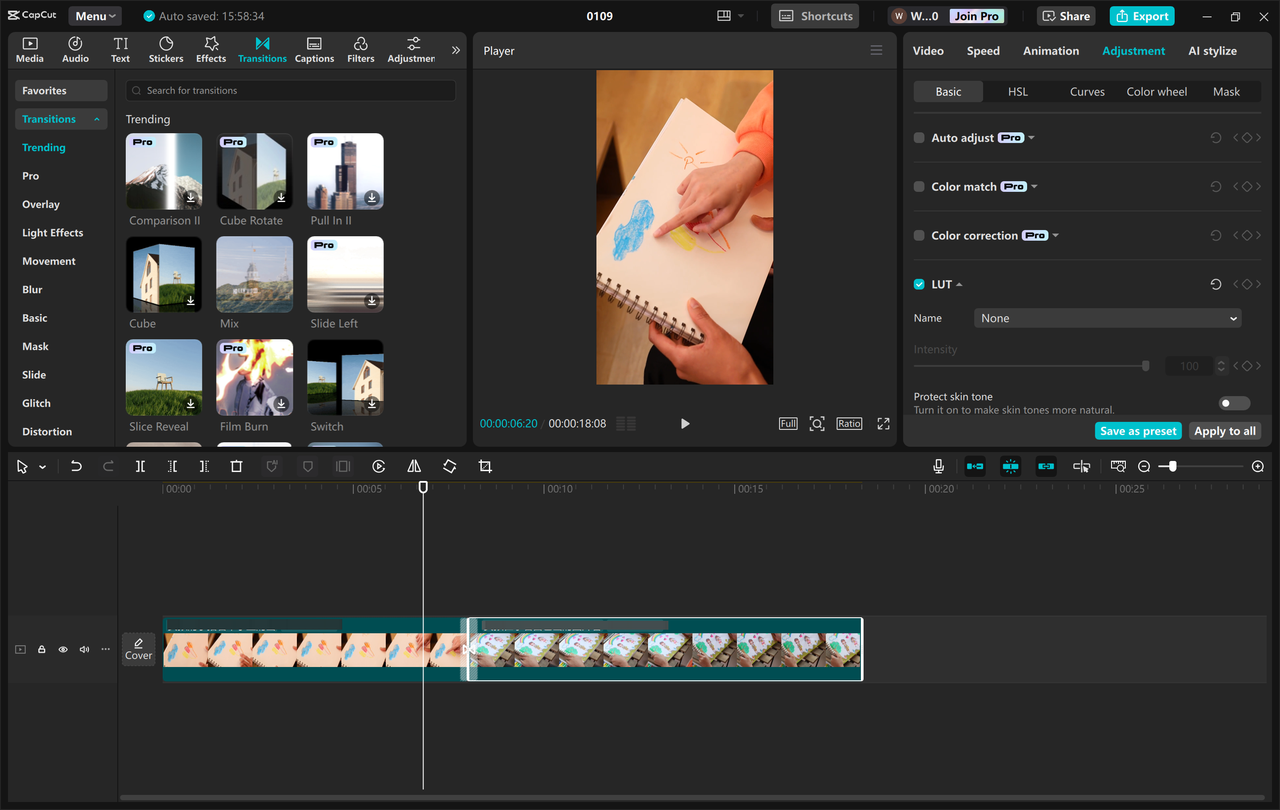Uncheck the LUT checkbox
Screen dimensions: 1280x810
click(x=918, y=283)
